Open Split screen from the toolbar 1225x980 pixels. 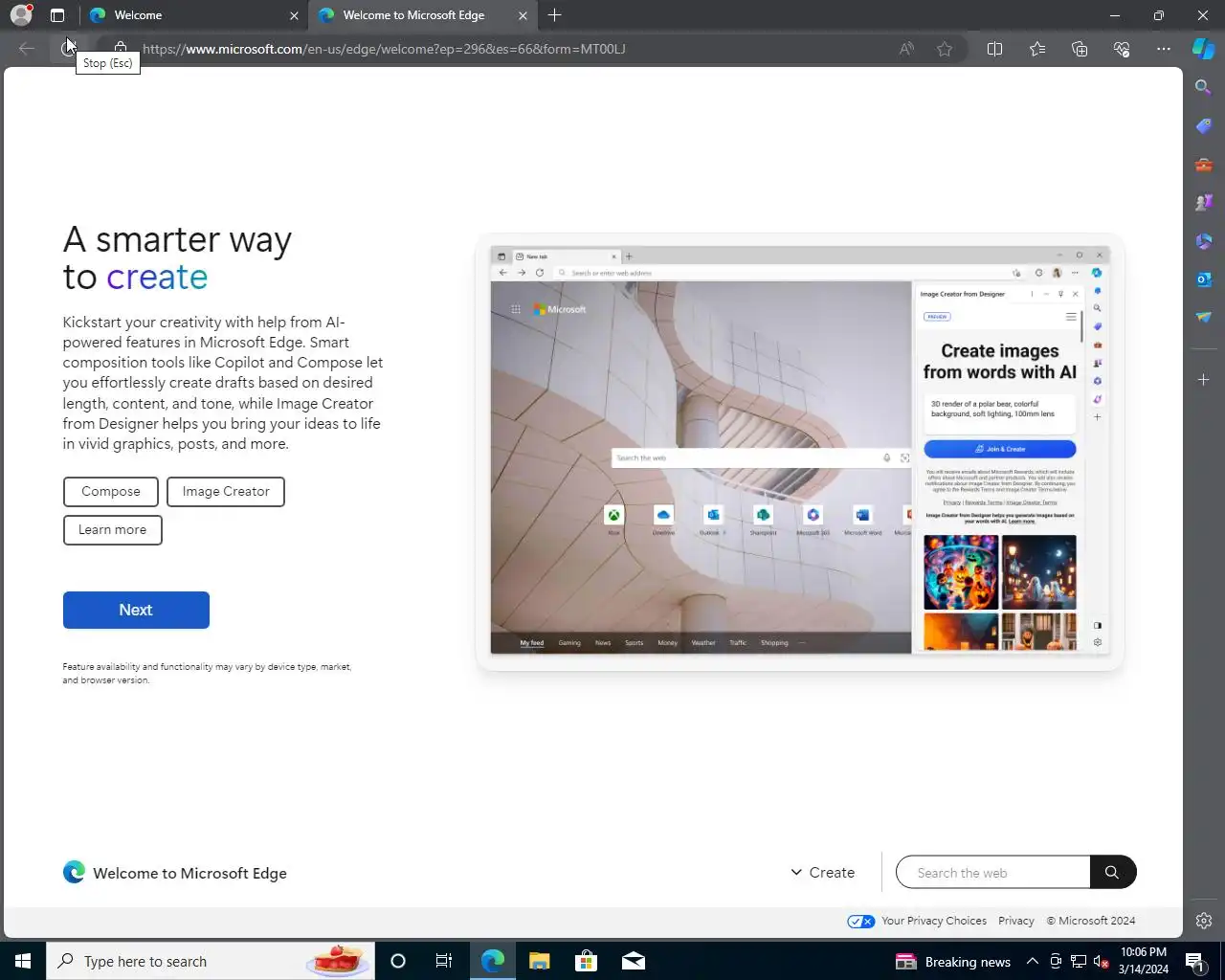coord(994,49)
